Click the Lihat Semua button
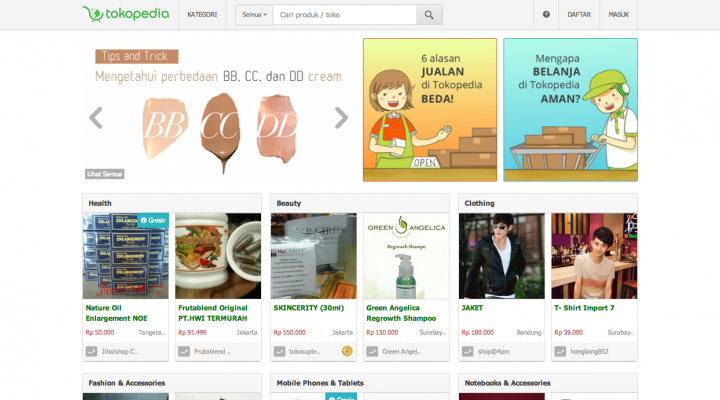This screenshot has height=400, width=720. tap(105, 174)
